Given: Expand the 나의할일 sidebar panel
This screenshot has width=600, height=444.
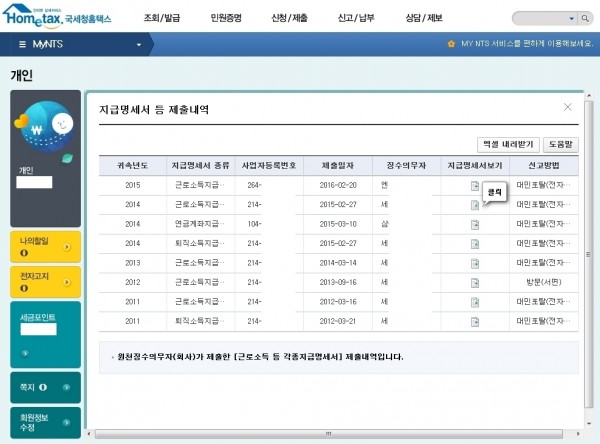Looking at the screenshot, I should [67, 246].
